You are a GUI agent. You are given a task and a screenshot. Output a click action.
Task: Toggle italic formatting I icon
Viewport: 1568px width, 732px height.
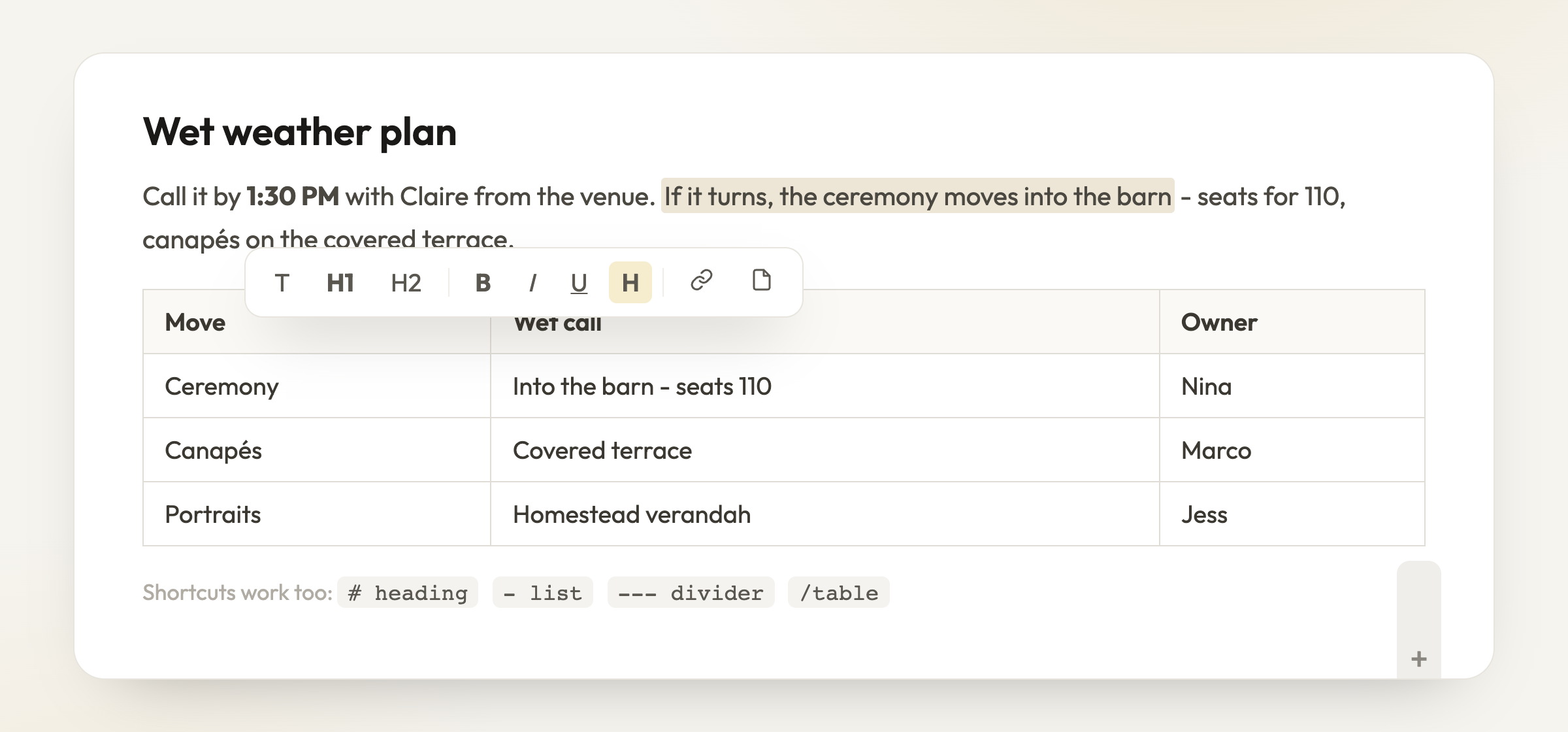532,282
